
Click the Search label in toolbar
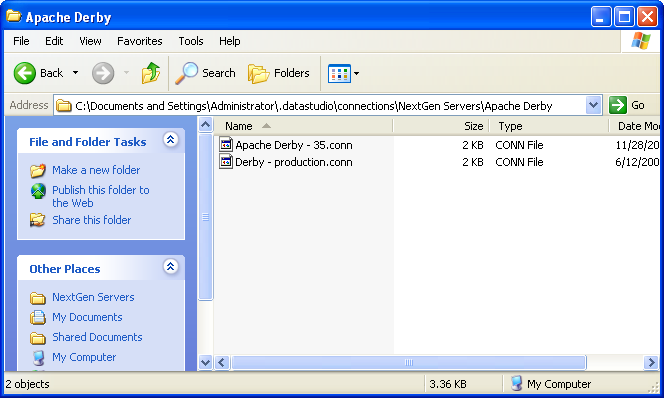click(219, 73)
